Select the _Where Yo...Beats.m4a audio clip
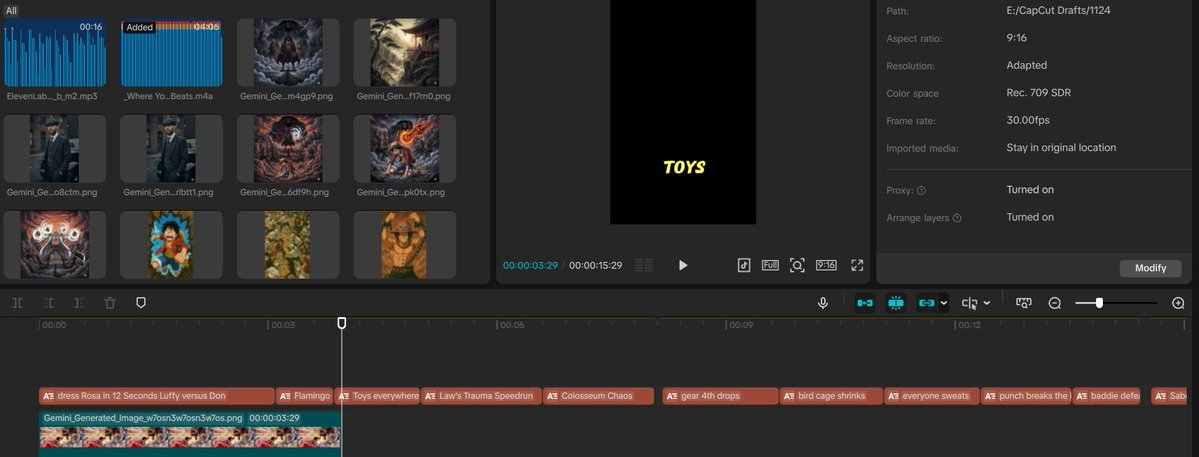 [171, 53]
